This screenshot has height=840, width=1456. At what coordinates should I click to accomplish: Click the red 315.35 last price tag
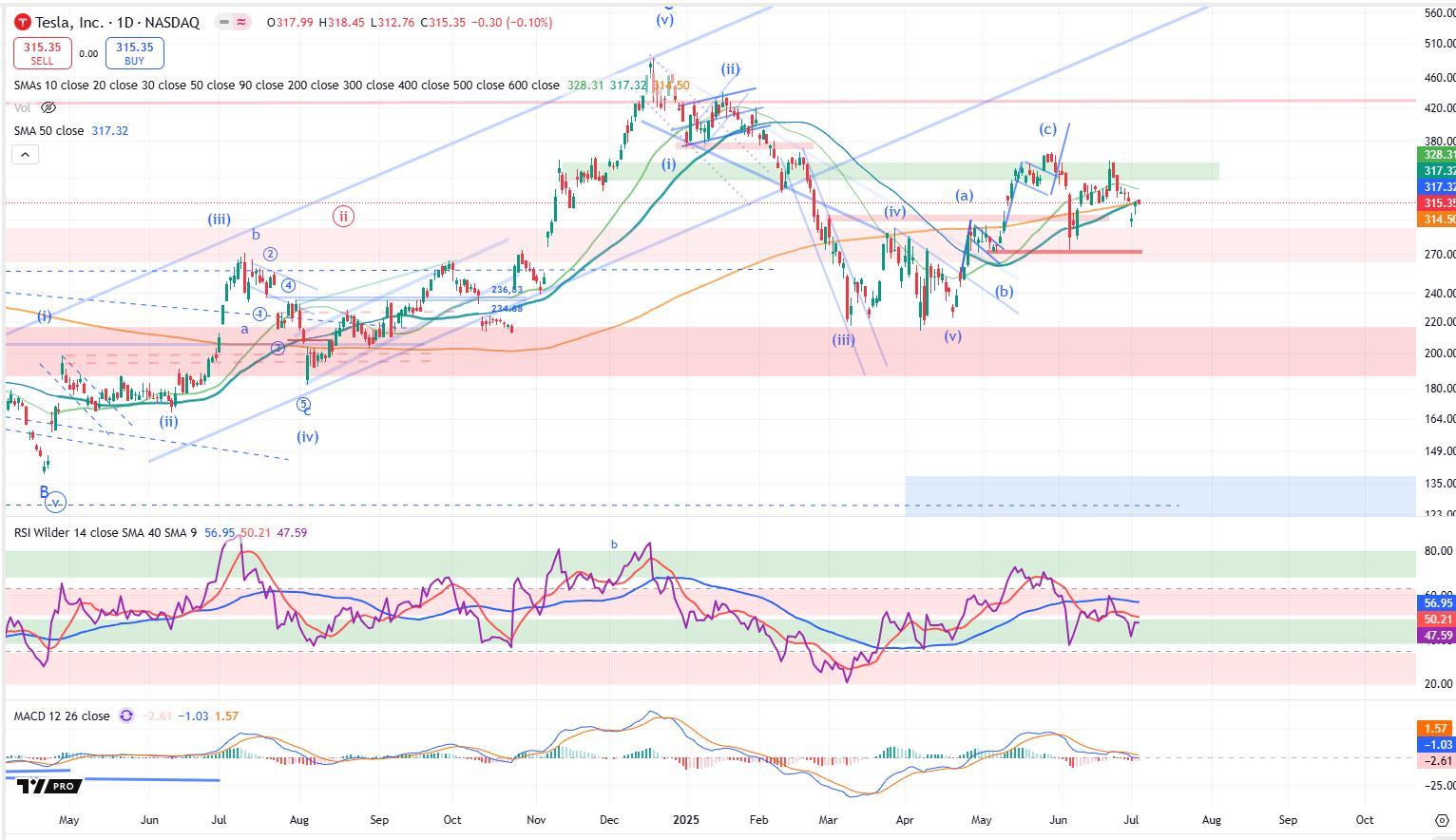1438,203
